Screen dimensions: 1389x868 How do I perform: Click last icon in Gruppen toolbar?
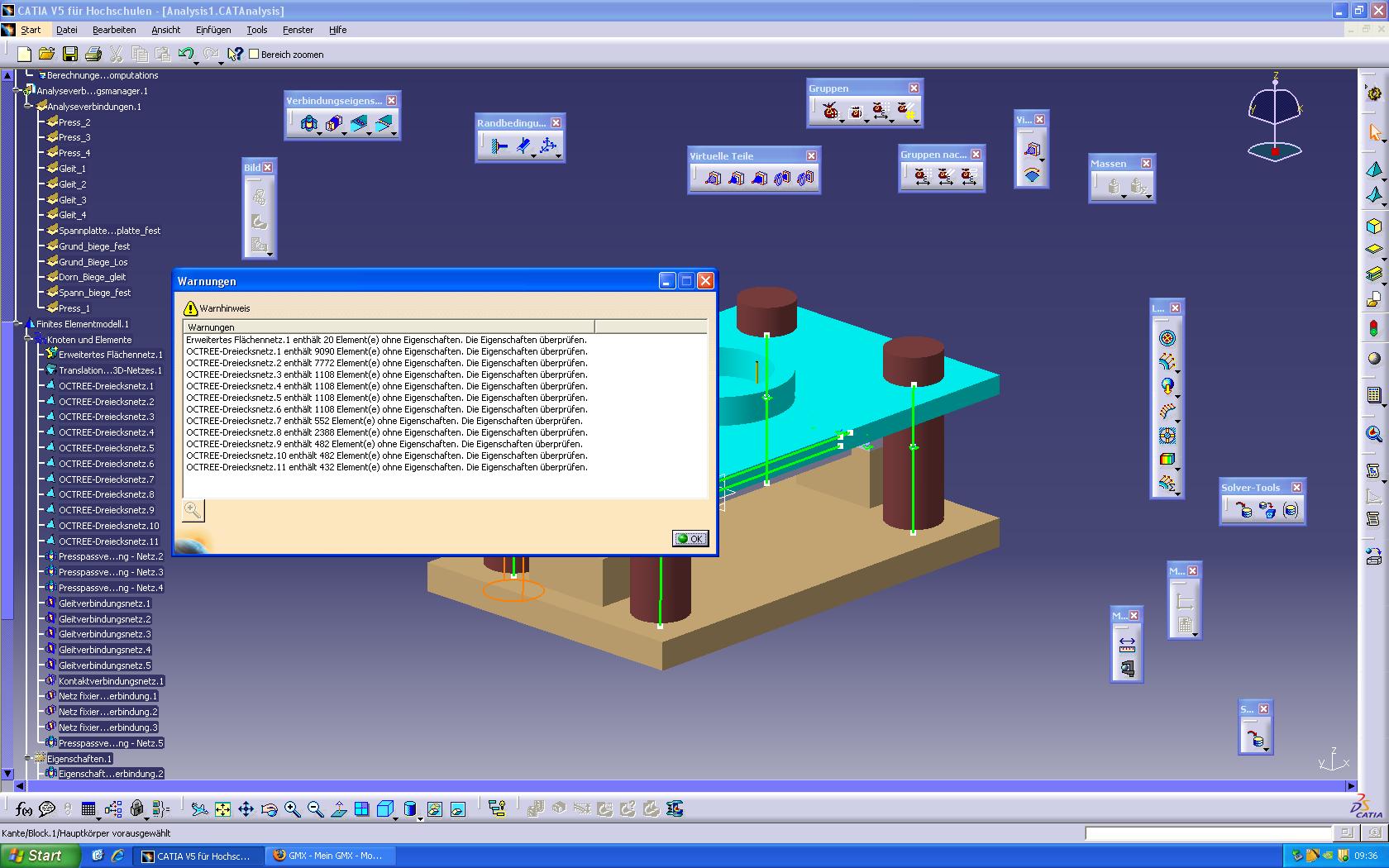tap(905, 111)
